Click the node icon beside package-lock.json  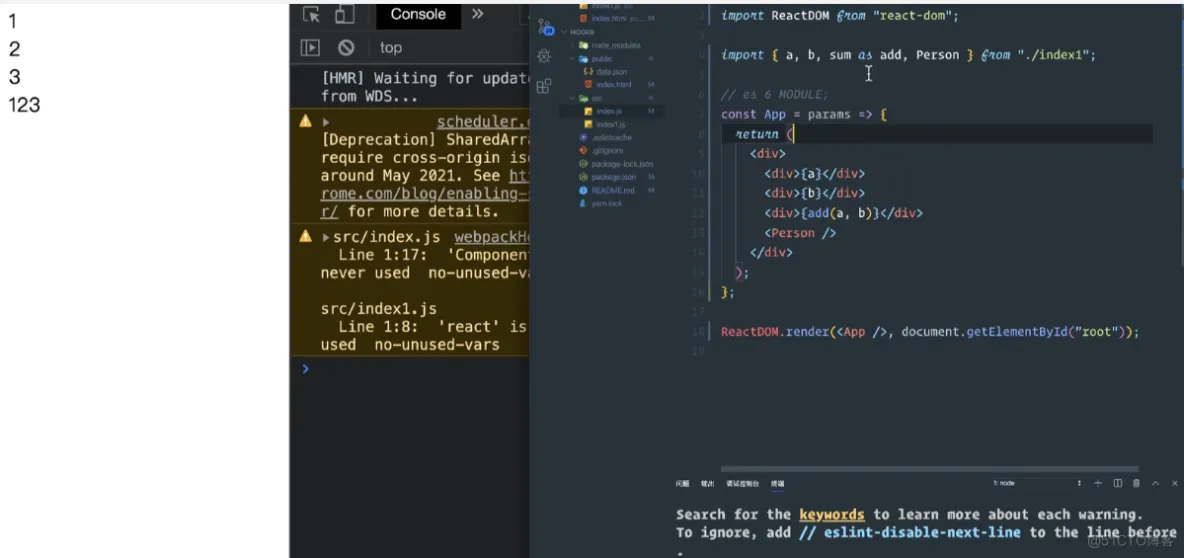(583, 163)
